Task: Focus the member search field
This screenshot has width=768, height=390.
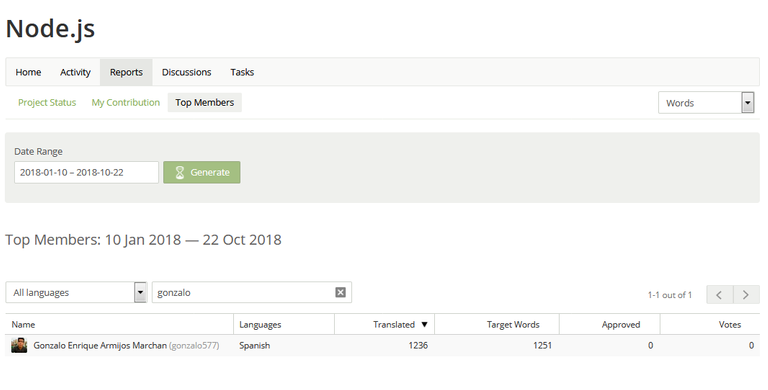Action: pyautogui.click(x=243, y=292)
